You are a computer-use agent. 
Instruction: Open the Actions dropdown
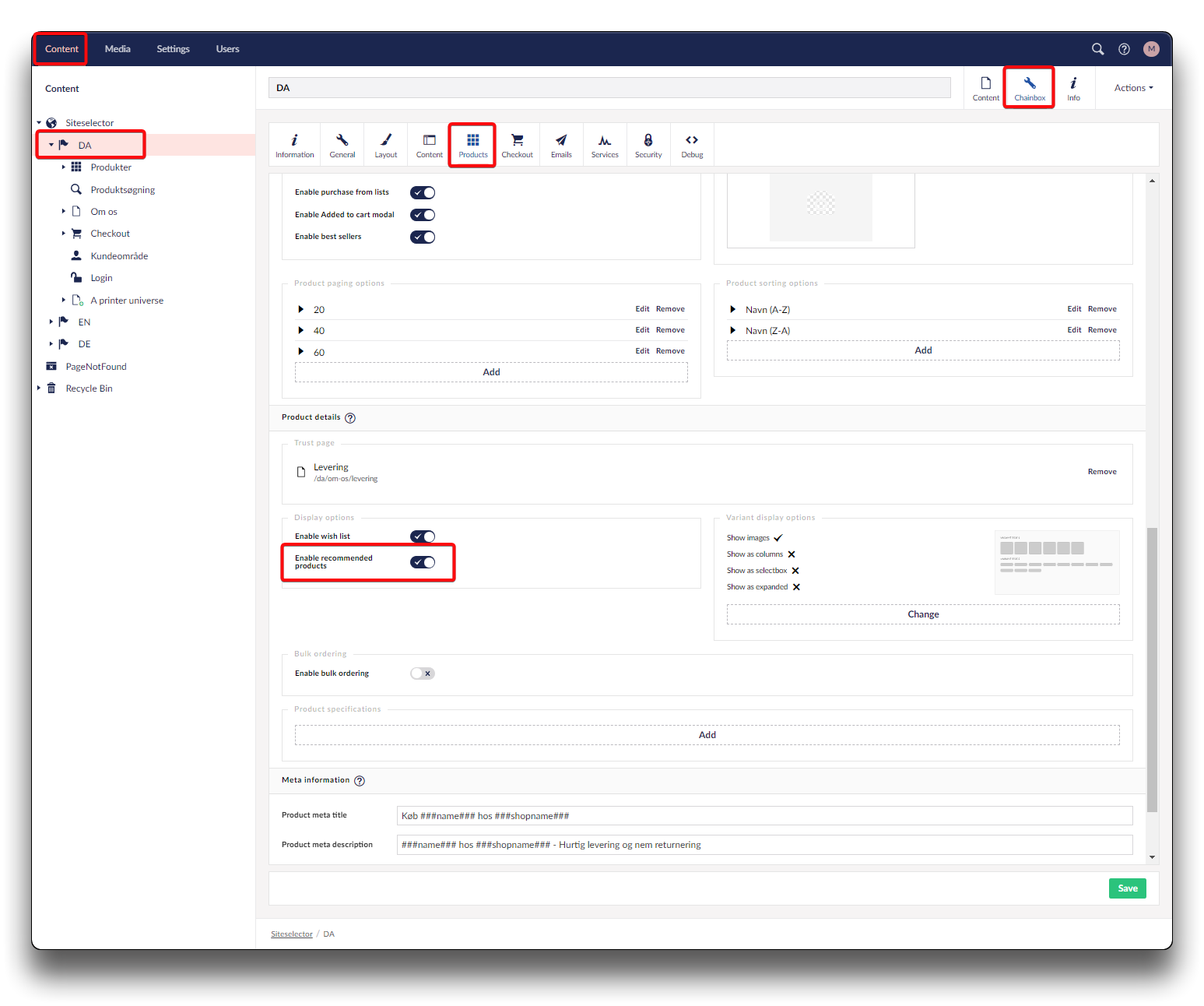[x=1133, y=88]
